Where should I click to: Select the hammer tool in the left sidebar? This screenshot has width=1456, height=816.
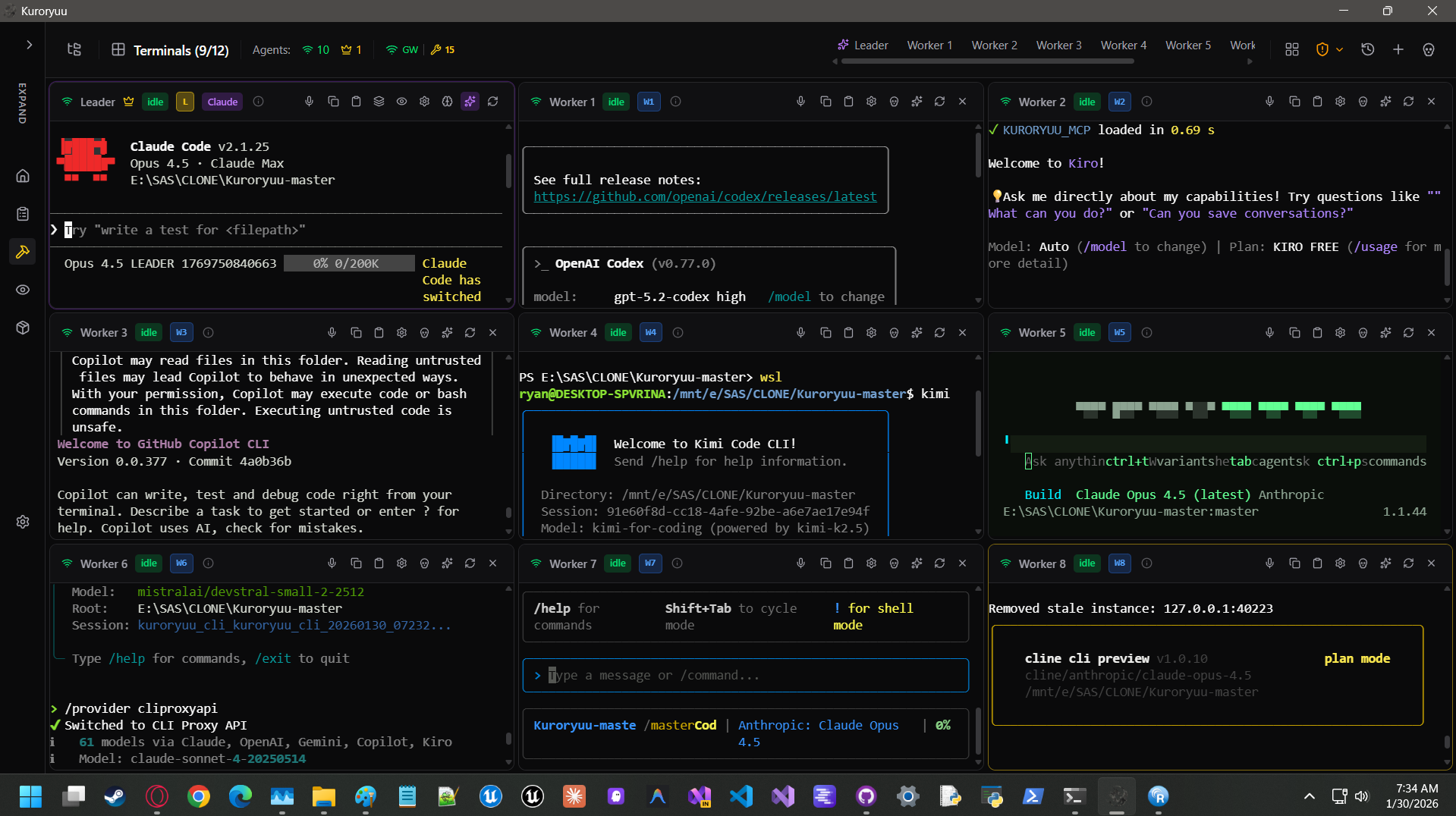tap(23, 252)
